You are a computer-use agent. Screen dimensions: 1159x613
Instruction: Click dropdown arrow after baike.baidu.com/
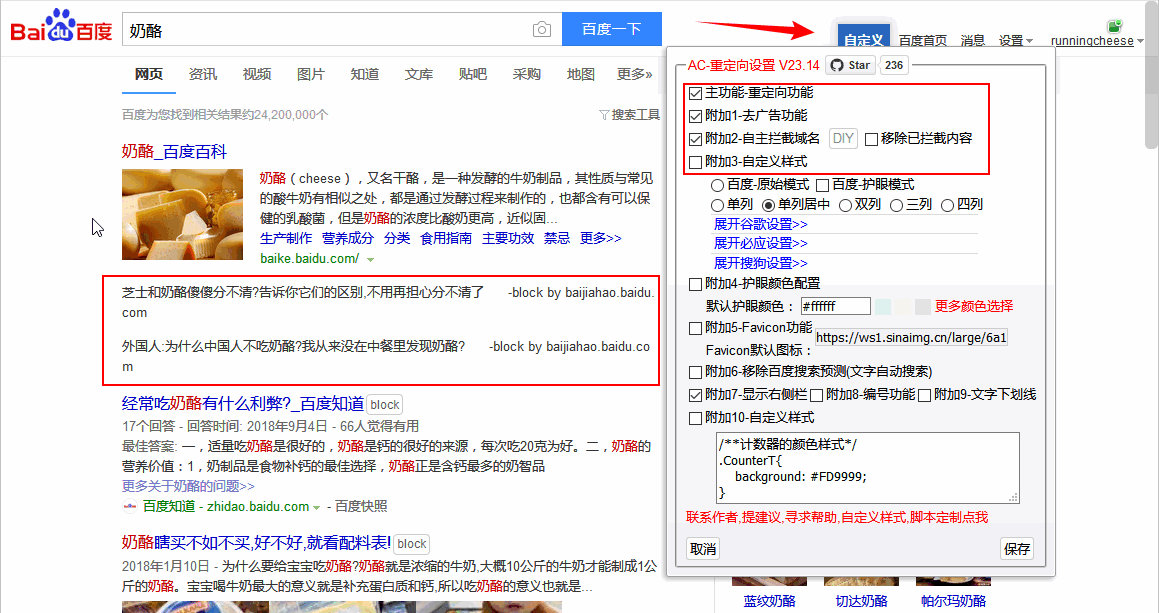click(x=370, y=260)
